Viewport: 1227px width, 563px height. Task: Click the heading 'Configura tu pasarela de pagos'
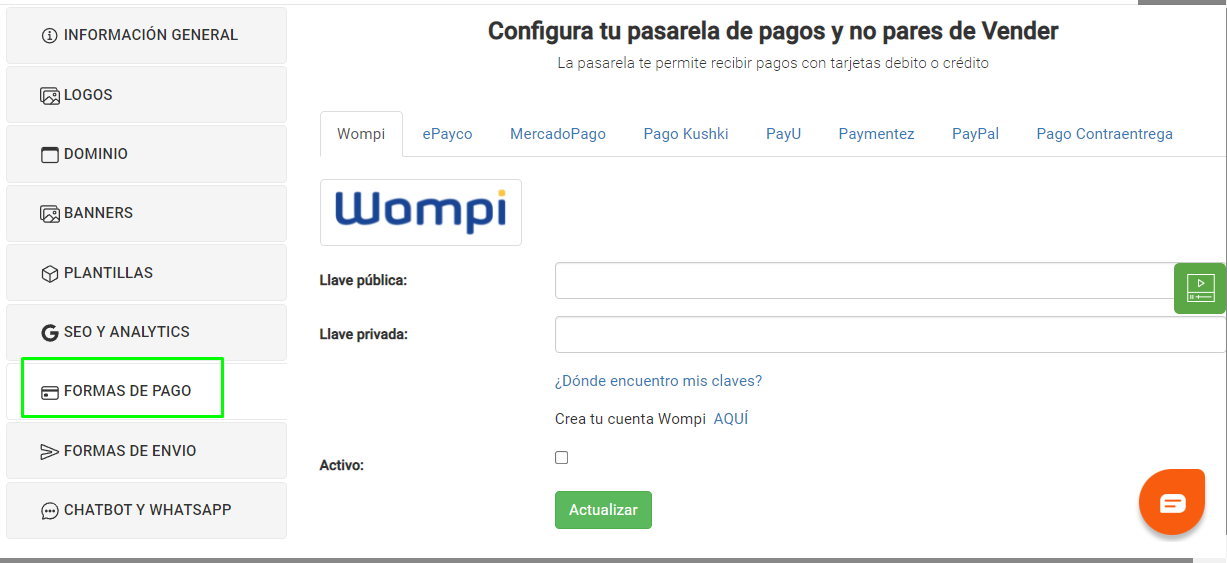pos(773,31)
